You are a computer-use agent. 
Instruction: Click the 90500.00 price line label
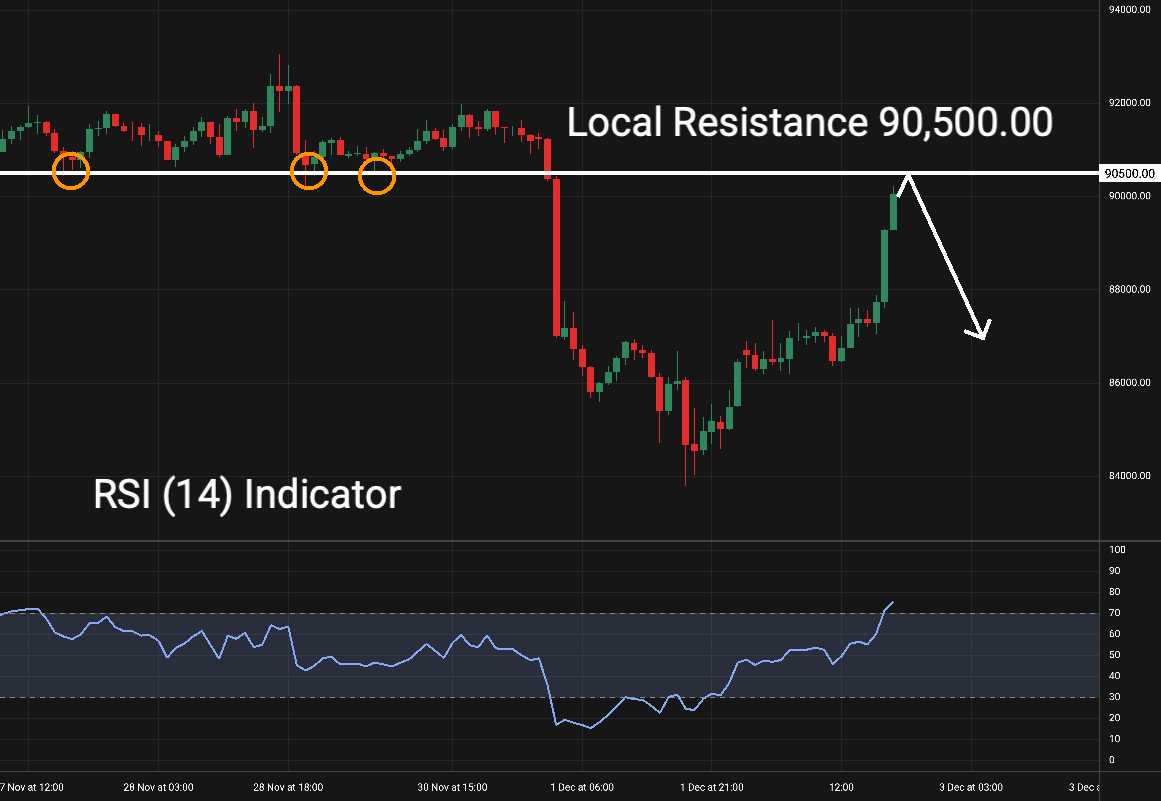[x=1129, y=173]
